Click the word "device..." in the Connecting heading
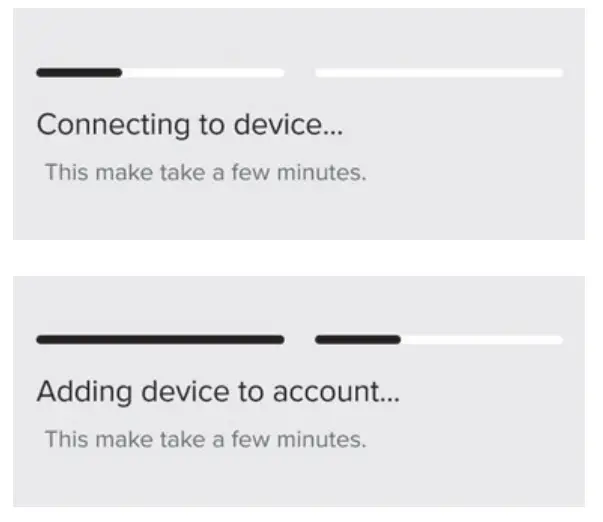Screen dimensions: 603x522 tap(288, 124)
